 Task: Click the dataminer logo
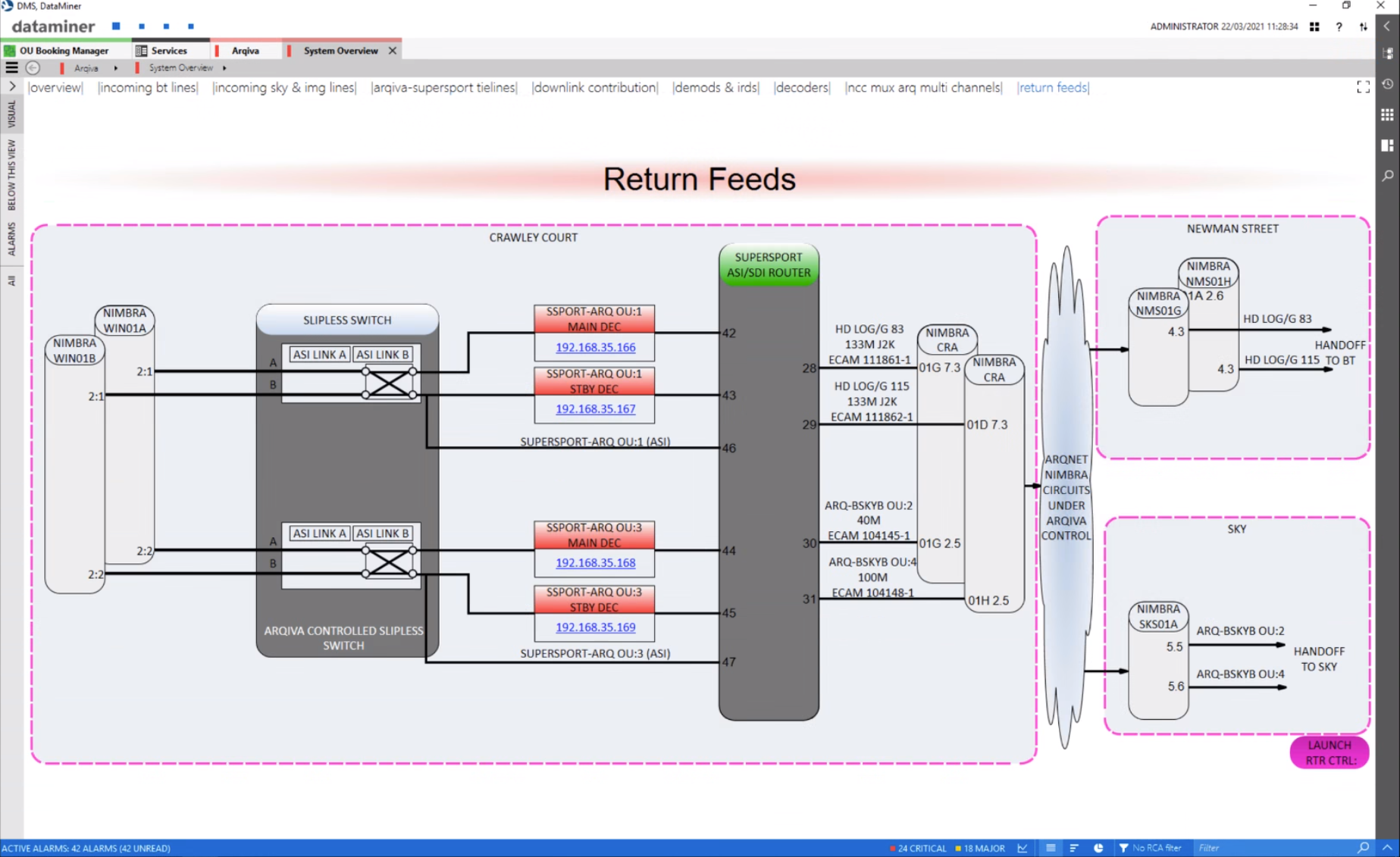pyautogui.click(x=53, y=27)
